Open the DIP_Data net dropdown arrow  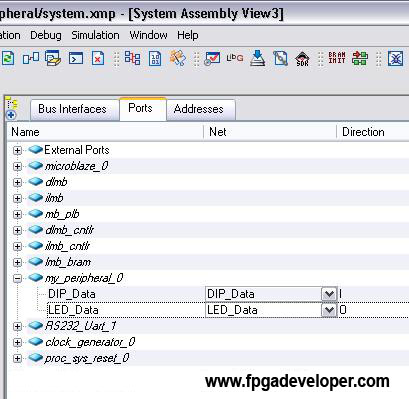coord(329,294)
